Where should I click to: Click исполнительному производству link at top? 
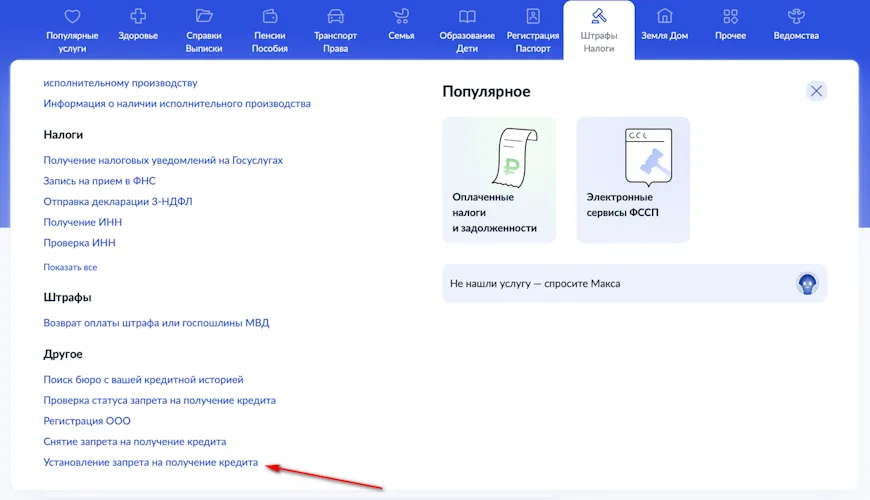click(120, 83)
